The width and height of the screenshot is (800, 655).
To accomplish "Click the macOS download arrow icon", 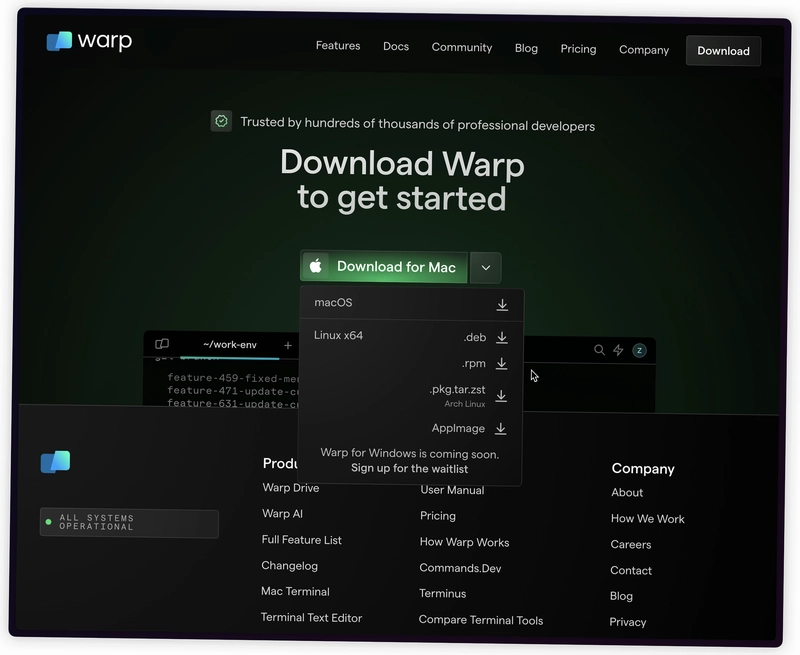I will [503, 305].
